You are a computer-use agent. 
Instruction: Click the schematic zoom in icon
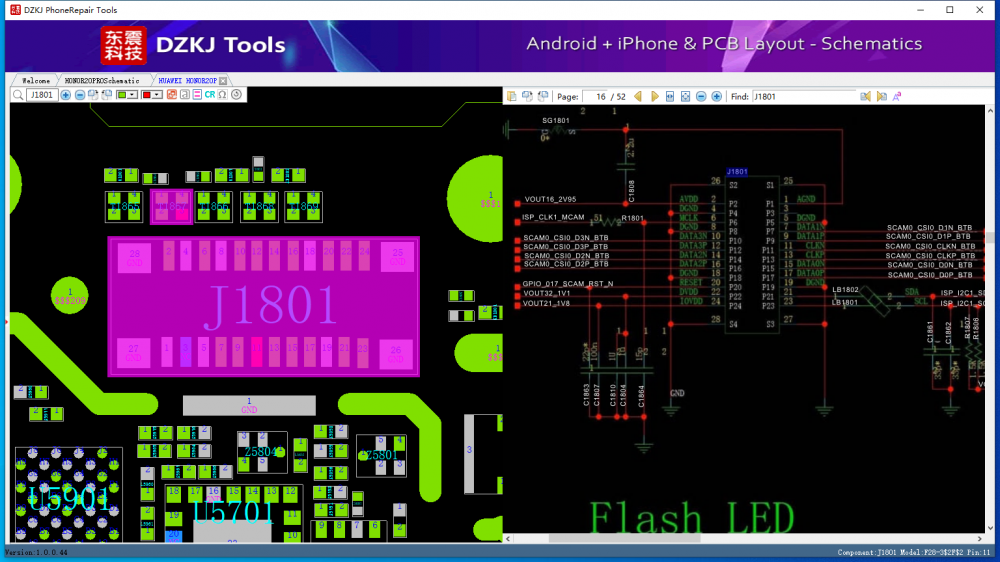pos(716,96)
